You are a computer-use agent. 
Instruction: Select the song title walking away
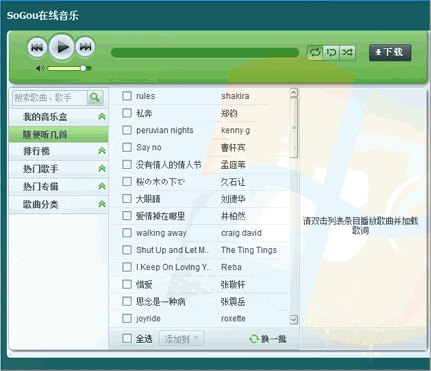point(161,233)
